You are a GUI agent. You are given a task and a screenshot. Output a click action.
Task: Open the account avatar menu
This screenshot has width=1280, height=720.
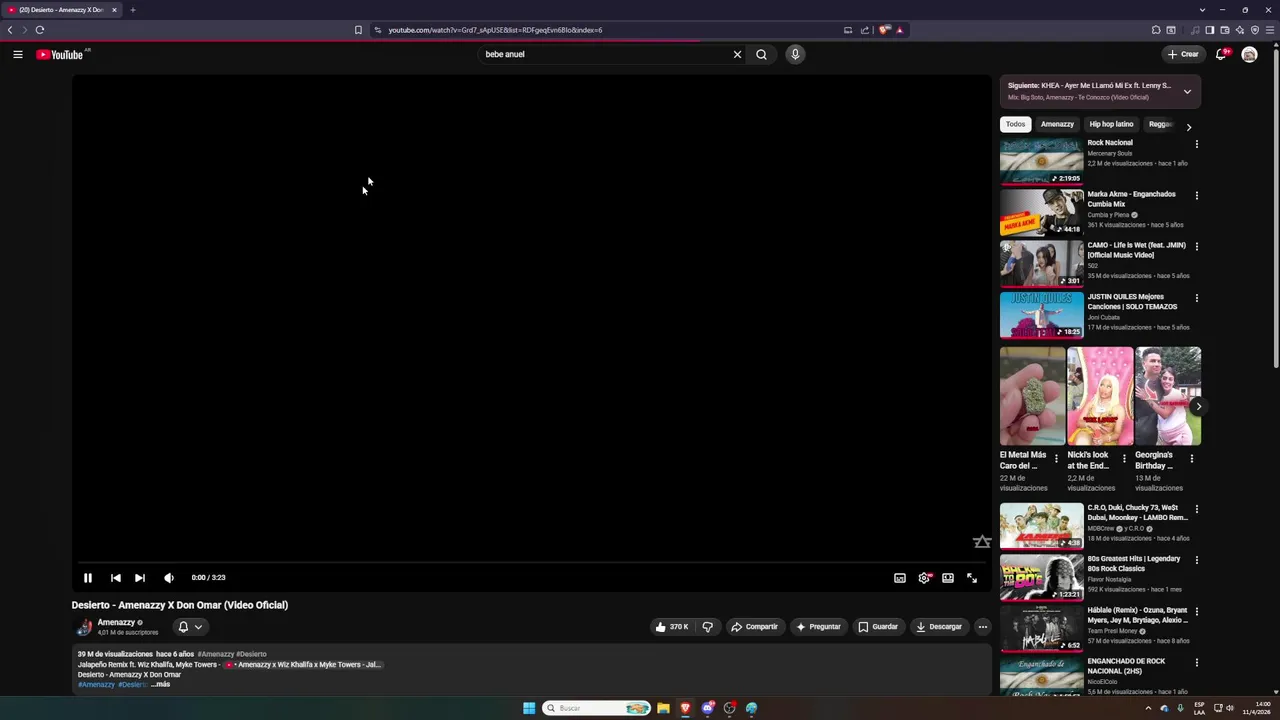click(x=1249, y=54)
